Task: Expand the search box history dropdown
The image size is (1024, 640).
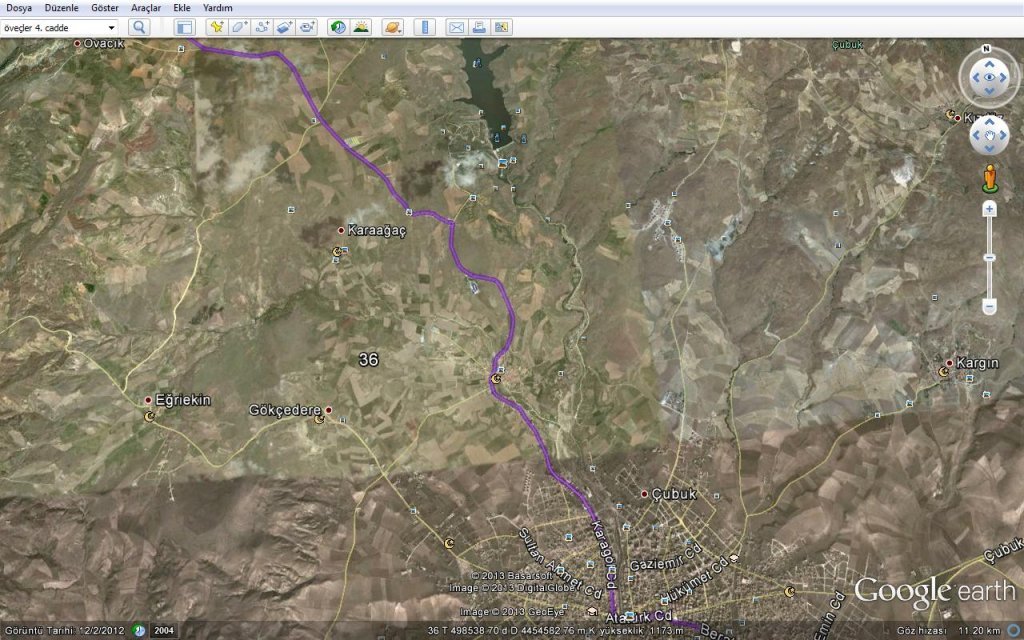Action: point(111,28)
